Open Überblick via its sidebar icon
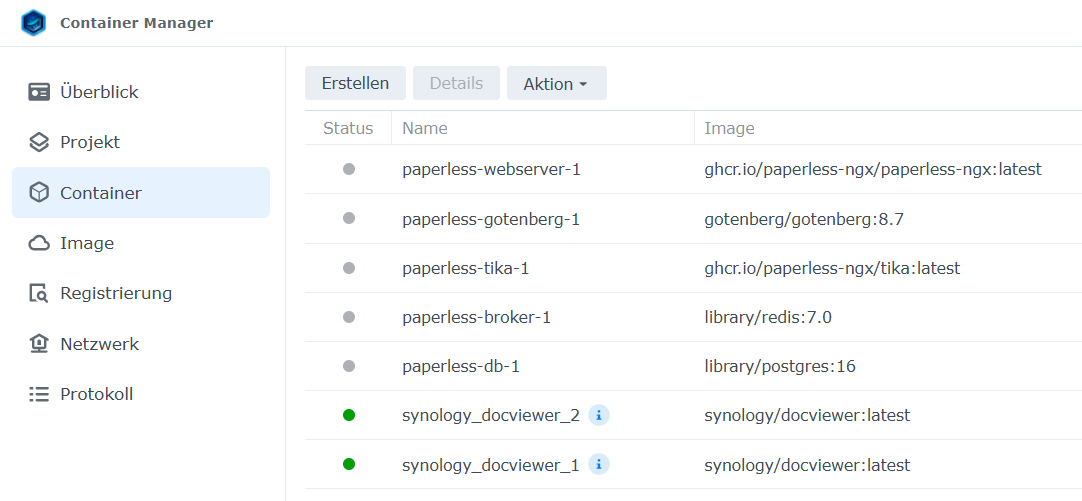The height and width of the screenshot is (501, 1082). pyautogui.click(x=39, y=92)
